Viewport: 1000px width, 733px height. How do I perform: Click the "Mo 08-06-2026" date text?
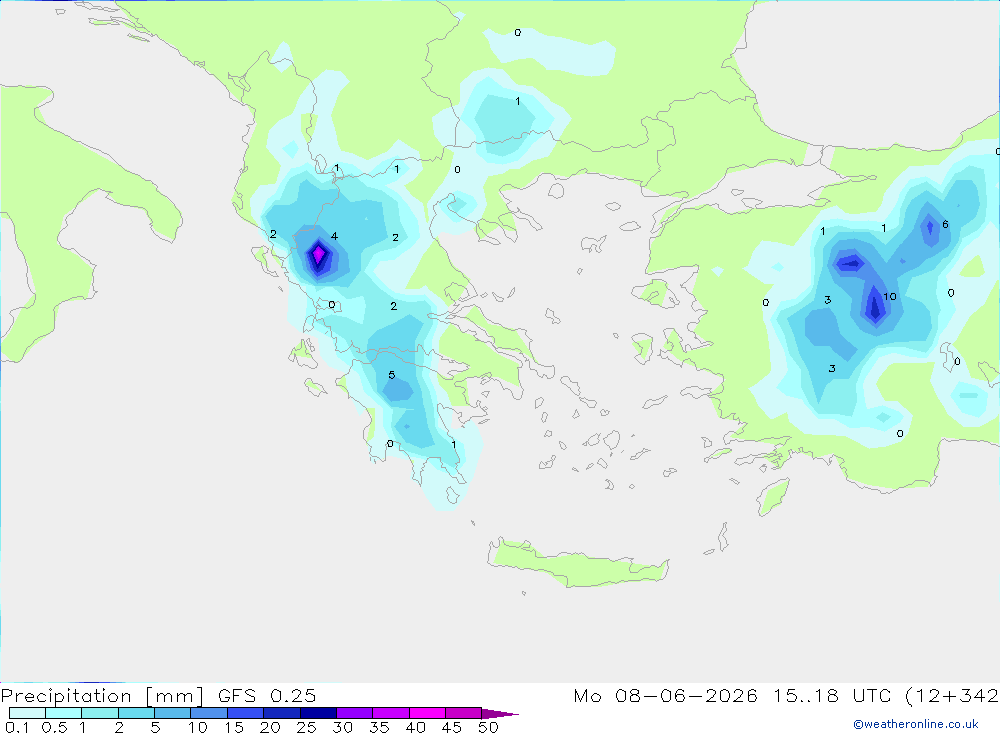(x=665, y=695)
